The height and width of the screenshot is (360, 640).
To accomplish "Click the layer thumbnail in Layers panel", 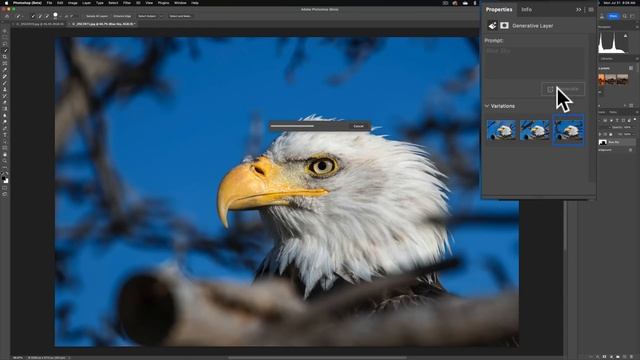I will tap(603, 142).
